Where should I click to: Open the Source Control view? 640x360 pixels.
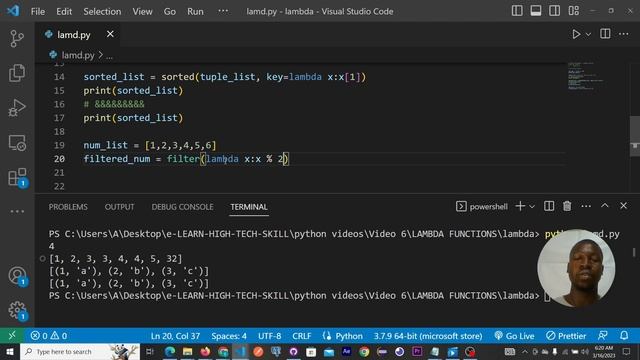pos(17,39)
